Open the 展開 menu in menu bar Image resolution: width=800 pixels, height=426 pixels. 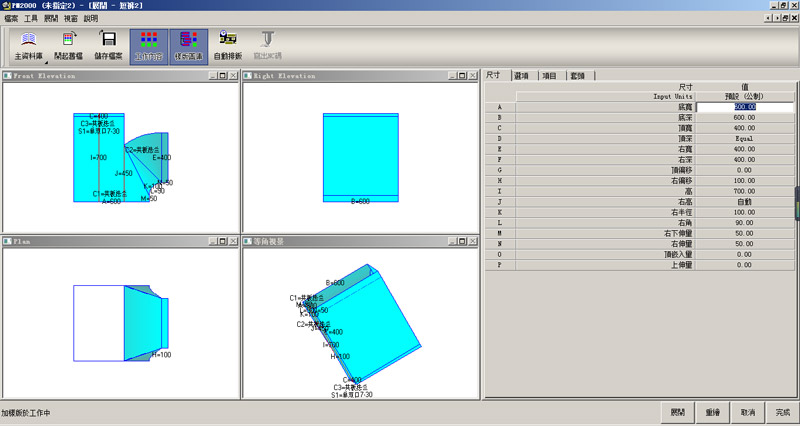pyautogui.click(x=51, y=18)
